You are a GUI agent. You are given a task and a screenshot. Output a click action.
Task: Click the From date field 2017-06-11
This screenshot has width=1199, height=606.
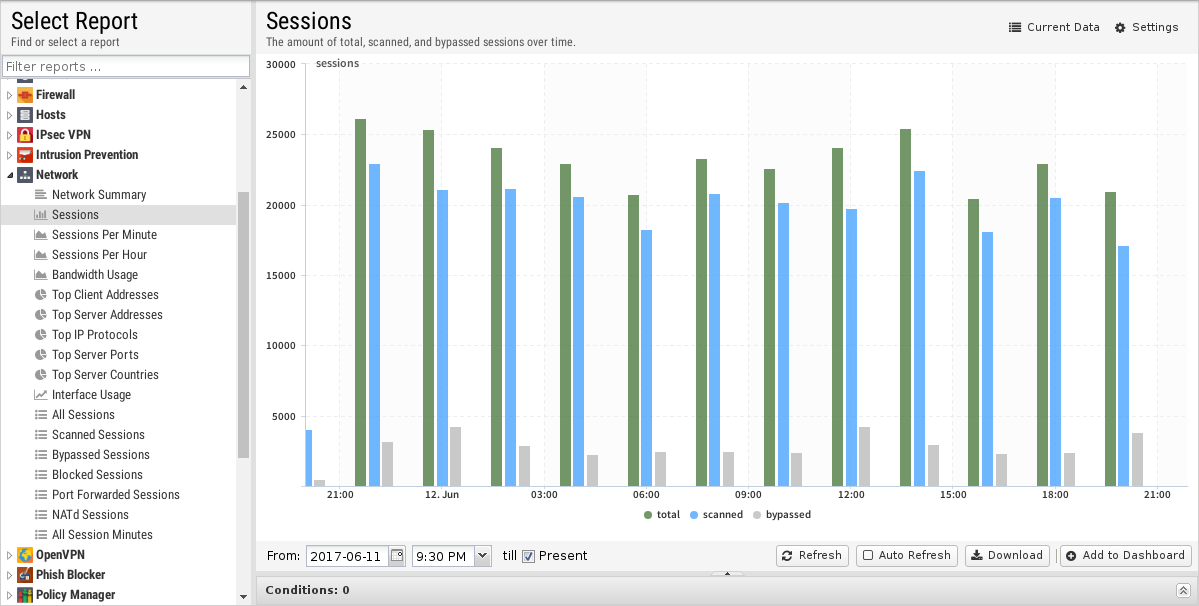tap(347, 556)
